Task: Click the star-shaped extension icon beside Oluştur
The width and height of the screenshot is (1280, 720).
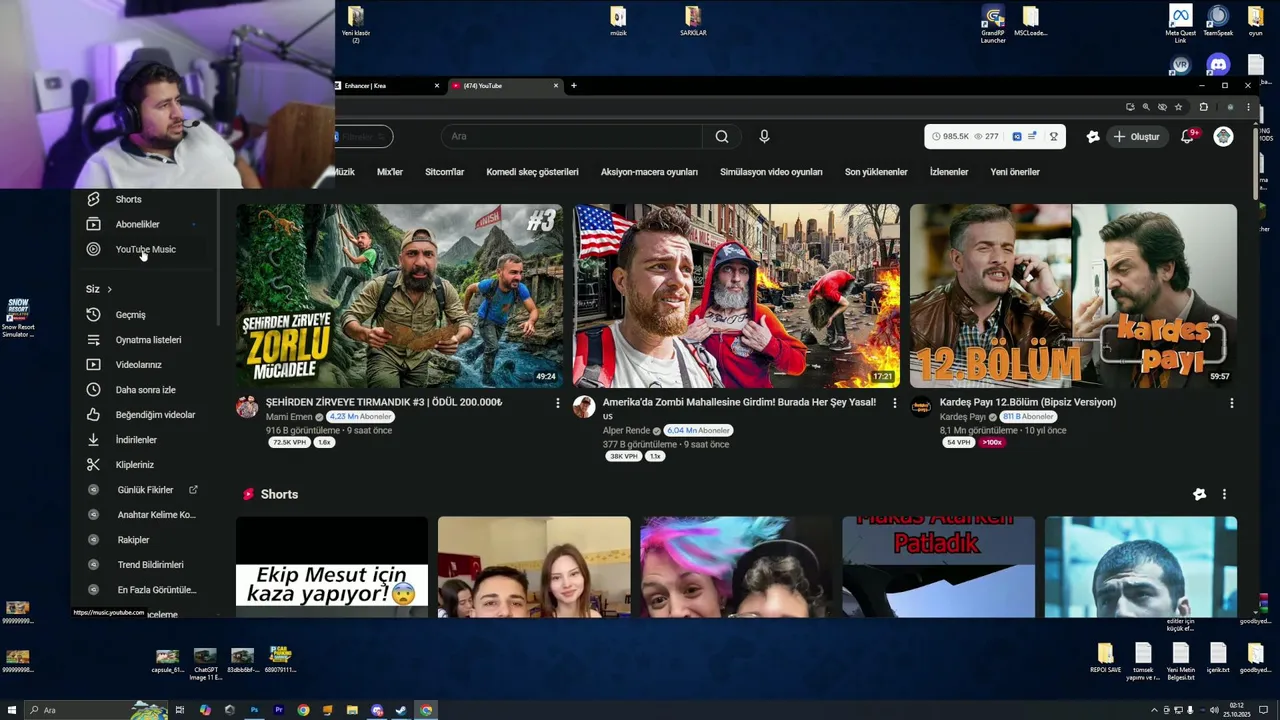Action: click(x=1093, y=136)
